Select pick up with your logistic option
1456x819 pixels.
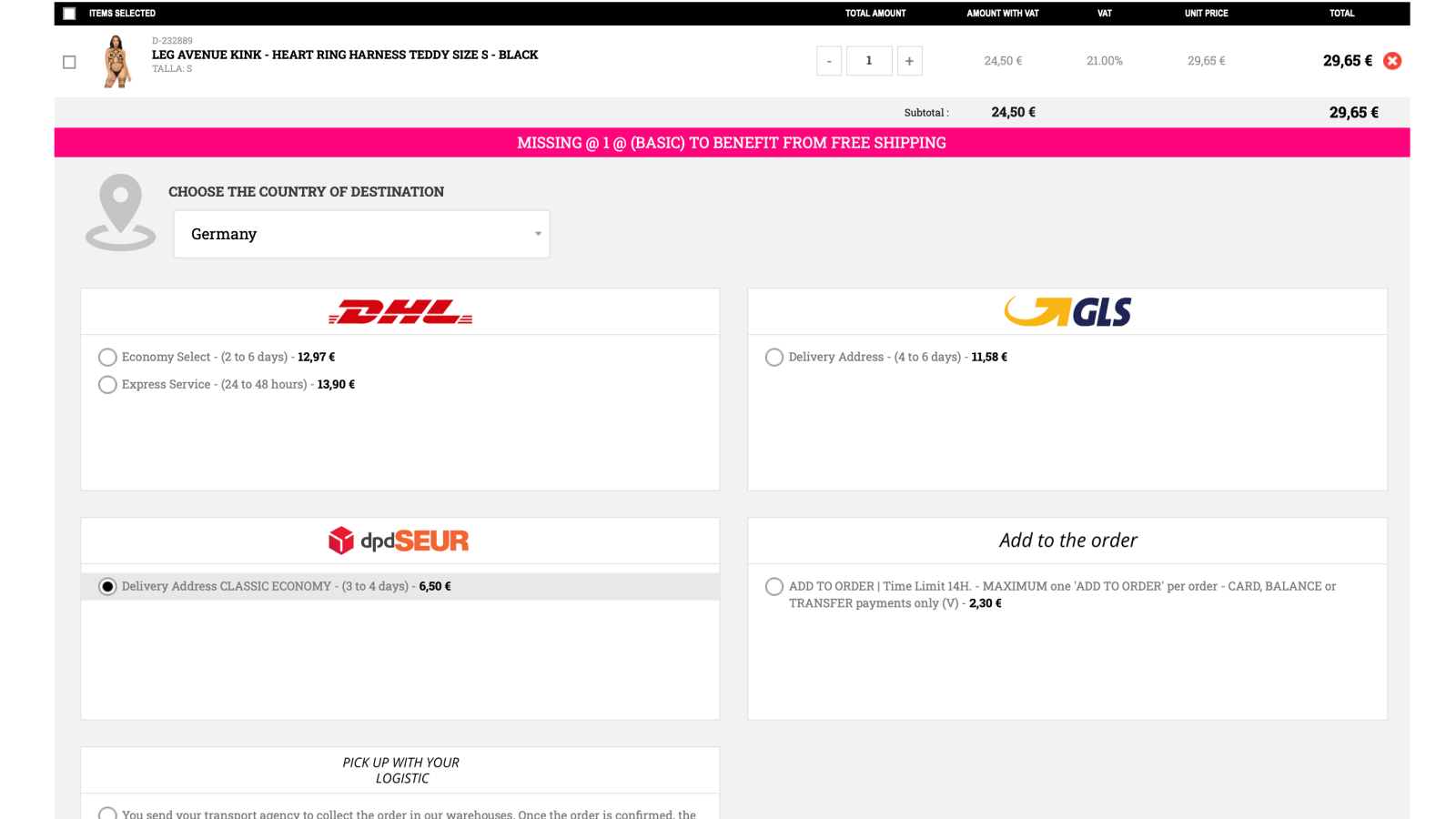107,814
